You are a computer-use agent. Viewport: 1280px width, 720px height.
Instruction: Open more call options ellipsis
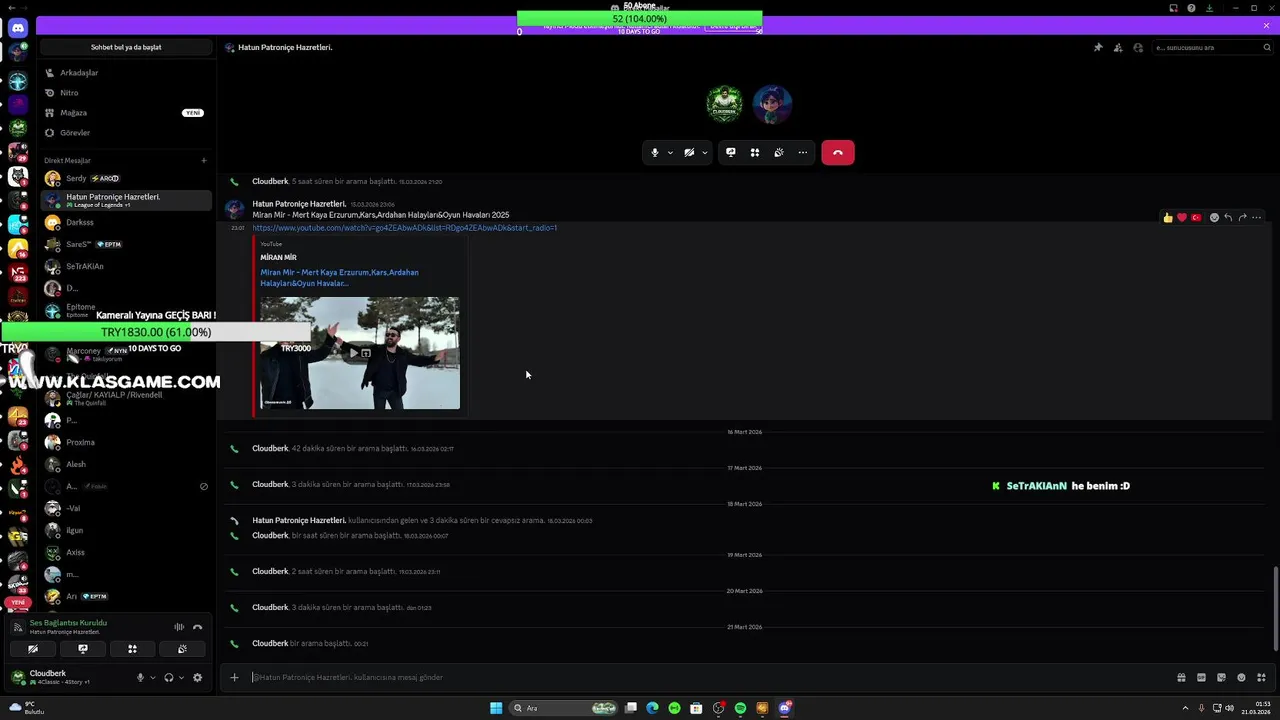(x=803, y=153)
